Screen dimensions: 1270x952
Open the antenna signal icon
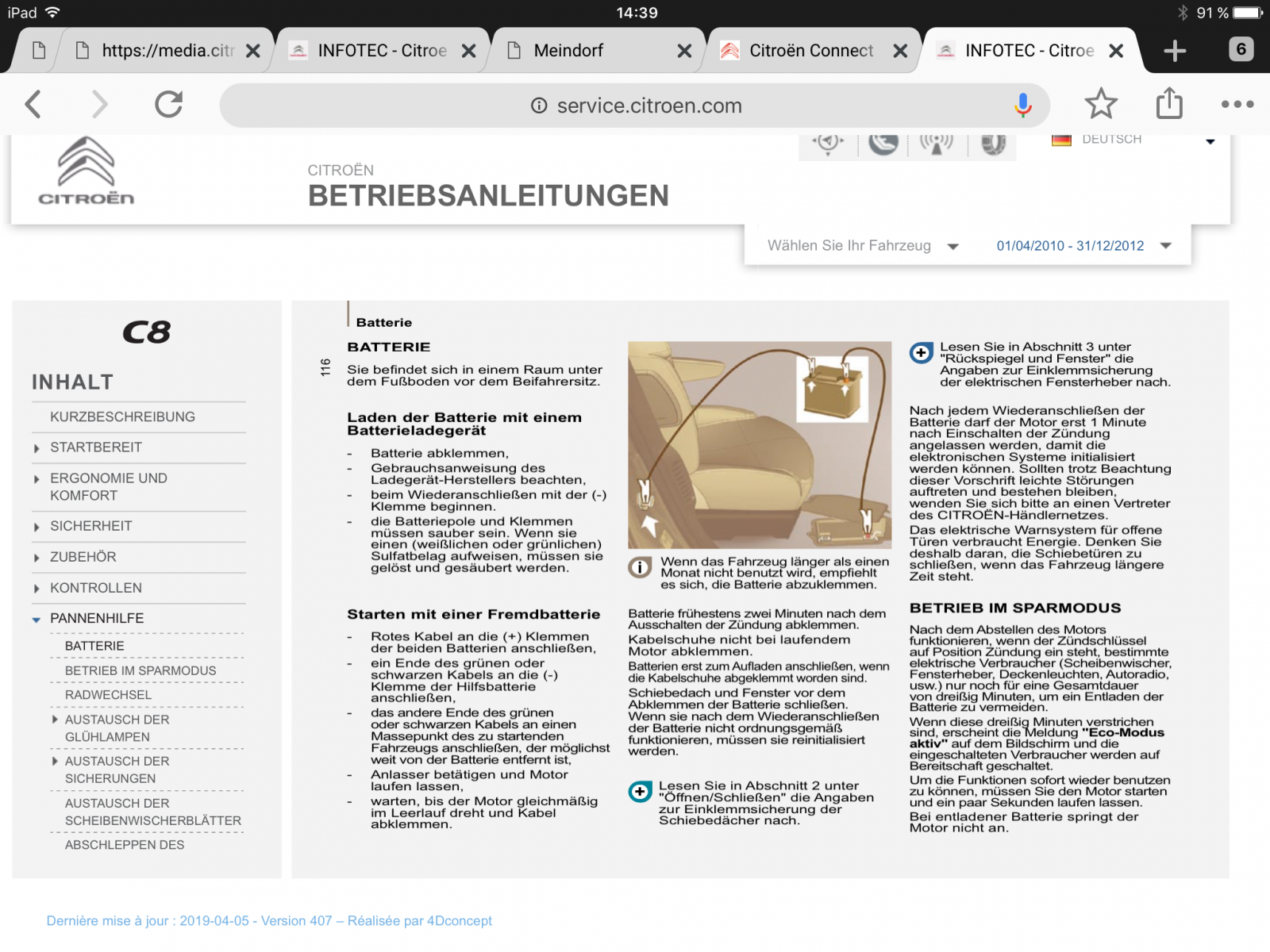tap(937, 144)
